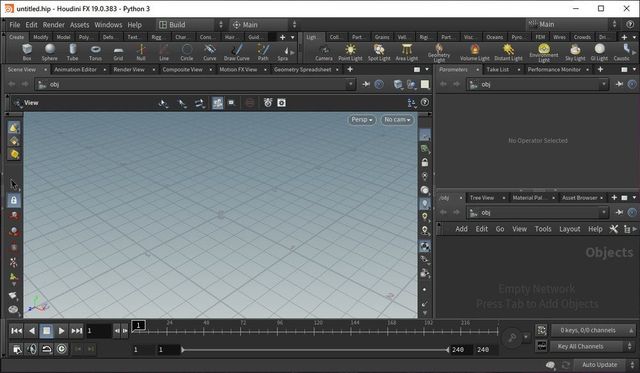This screenshot has width=640, height=373.
Task: Jump to the last frame
Action: (77, 331)
